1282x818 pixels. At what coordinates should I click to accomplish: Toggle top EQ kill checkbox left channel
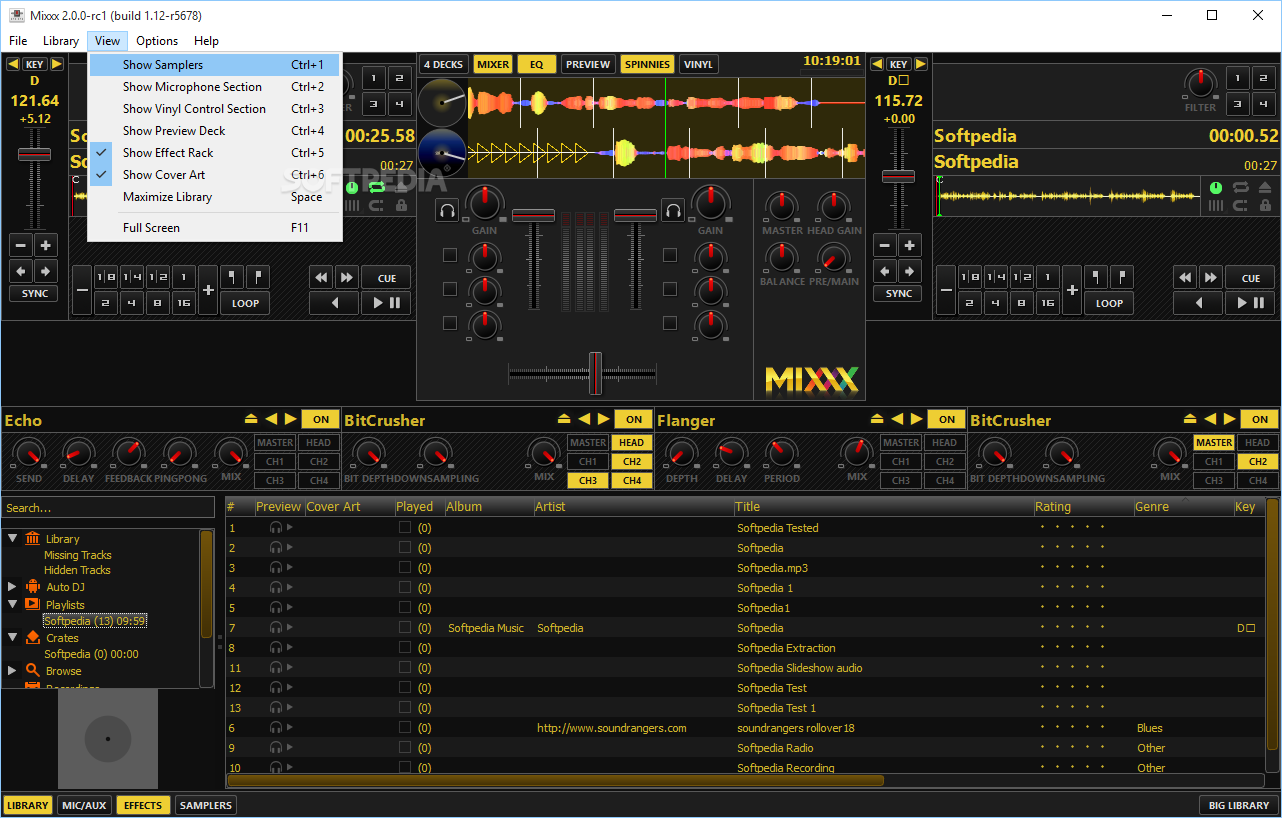pos(450,255)
